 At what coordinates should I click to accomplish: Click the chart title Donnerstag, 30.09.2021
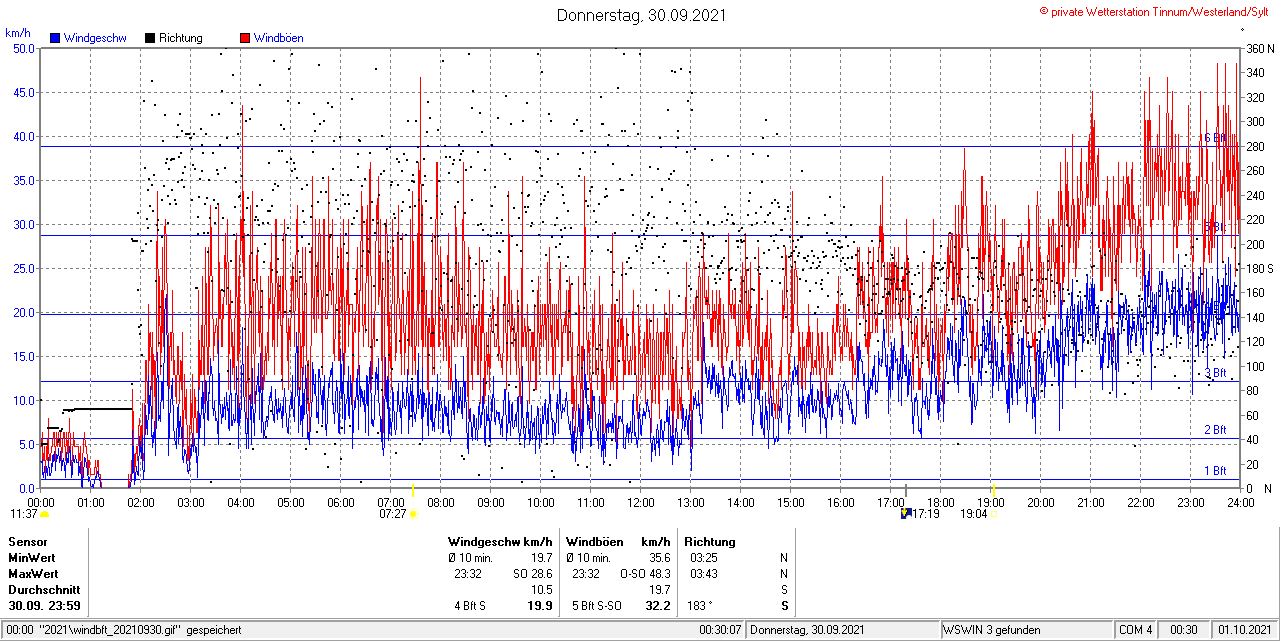tap(641, 15)
